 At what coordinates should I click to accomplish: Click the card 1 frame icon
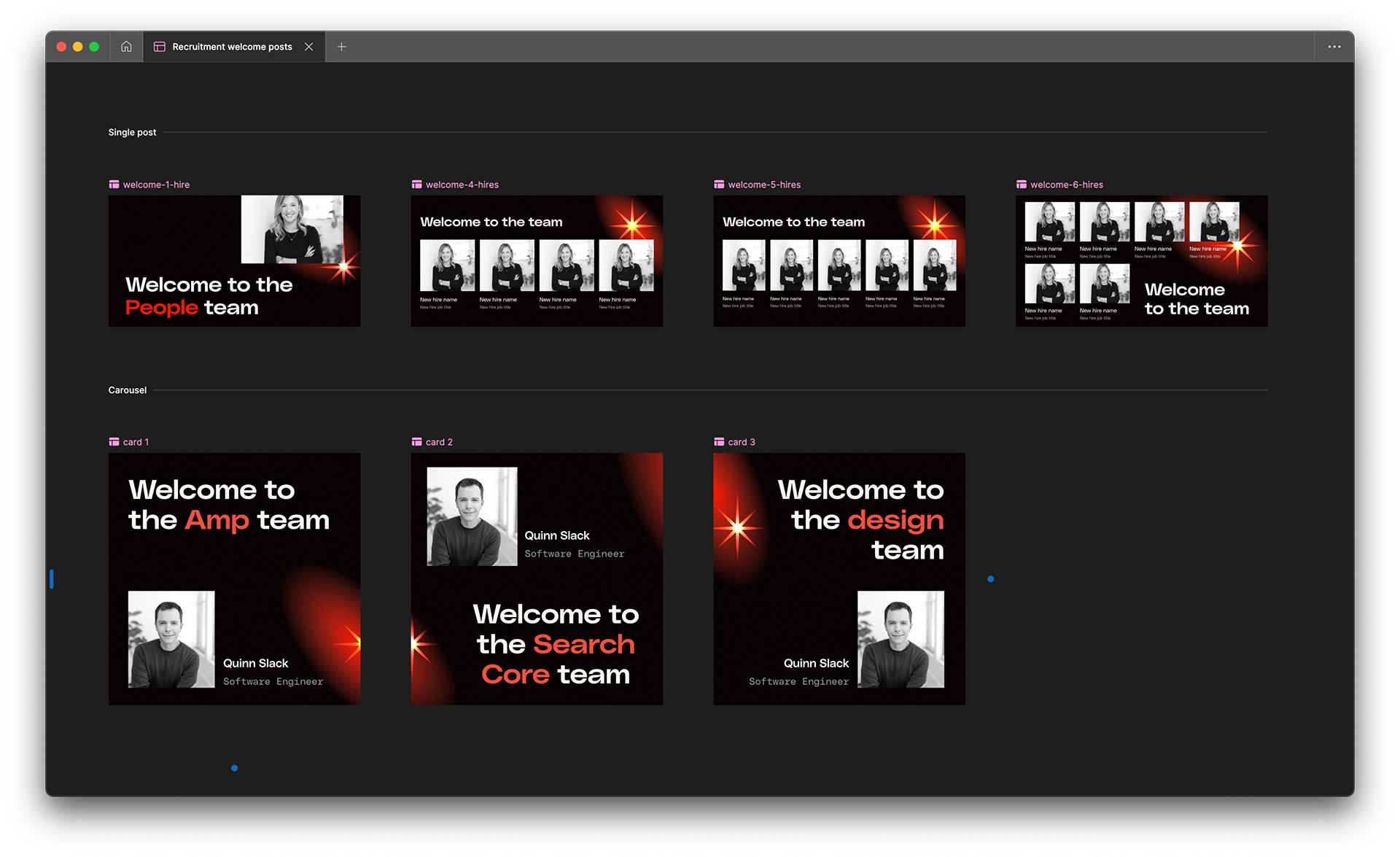click(114, 442)
